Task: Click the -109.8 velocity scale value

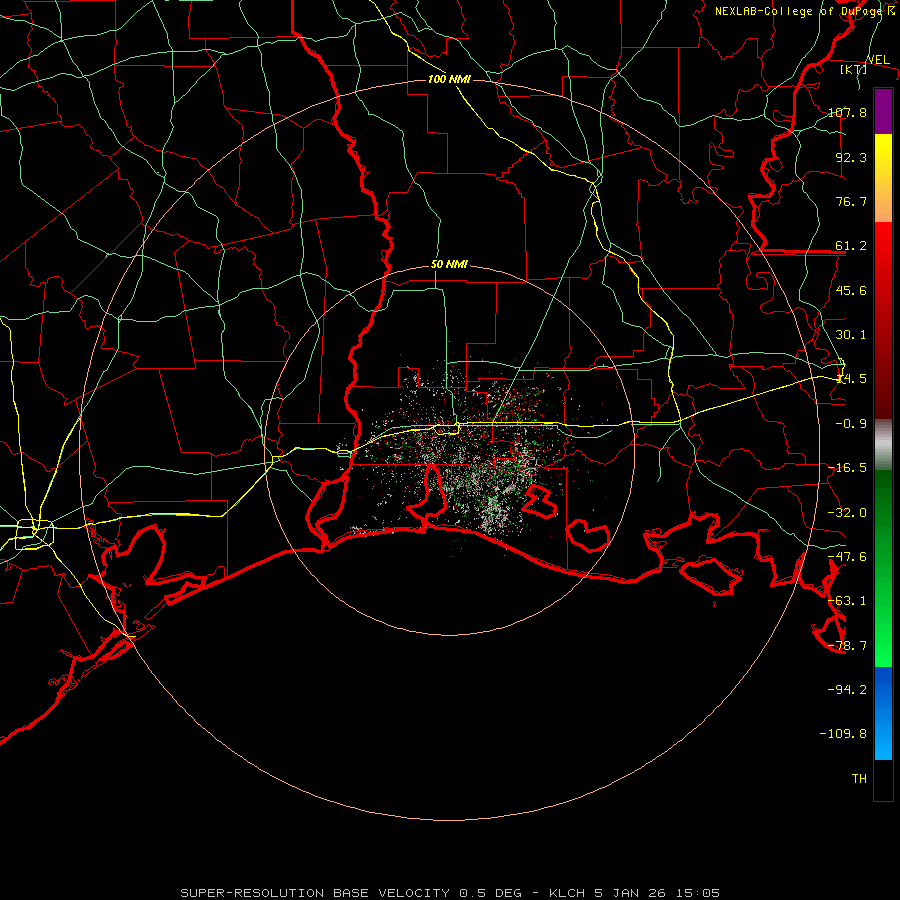Action: point(843,734)
